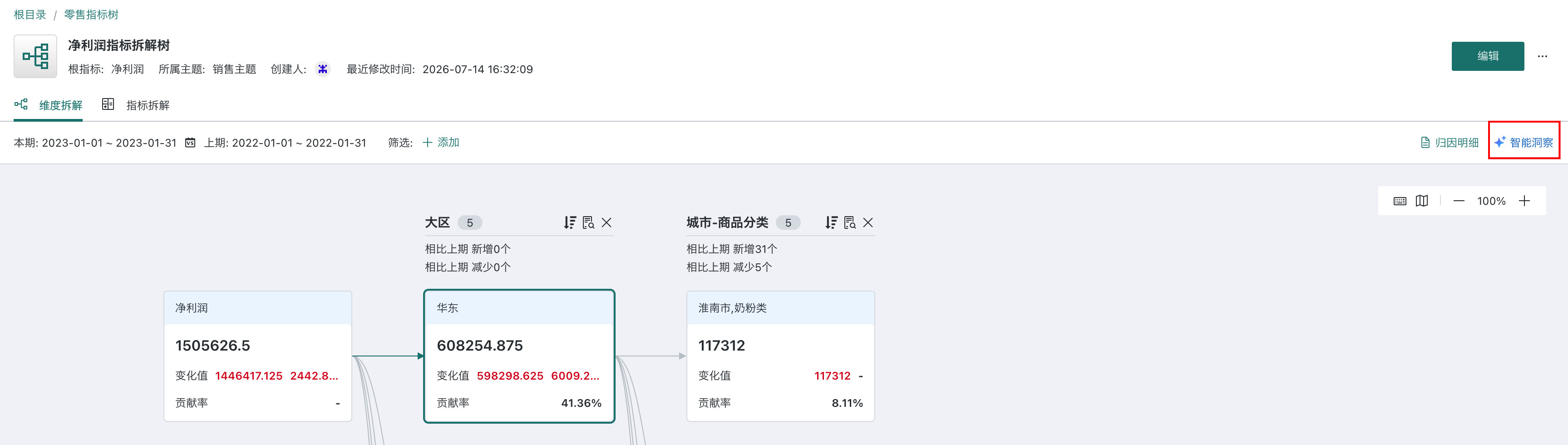Screen dimensions: 1568x445
Task: Add a filter via 添加
Action: 441,143
